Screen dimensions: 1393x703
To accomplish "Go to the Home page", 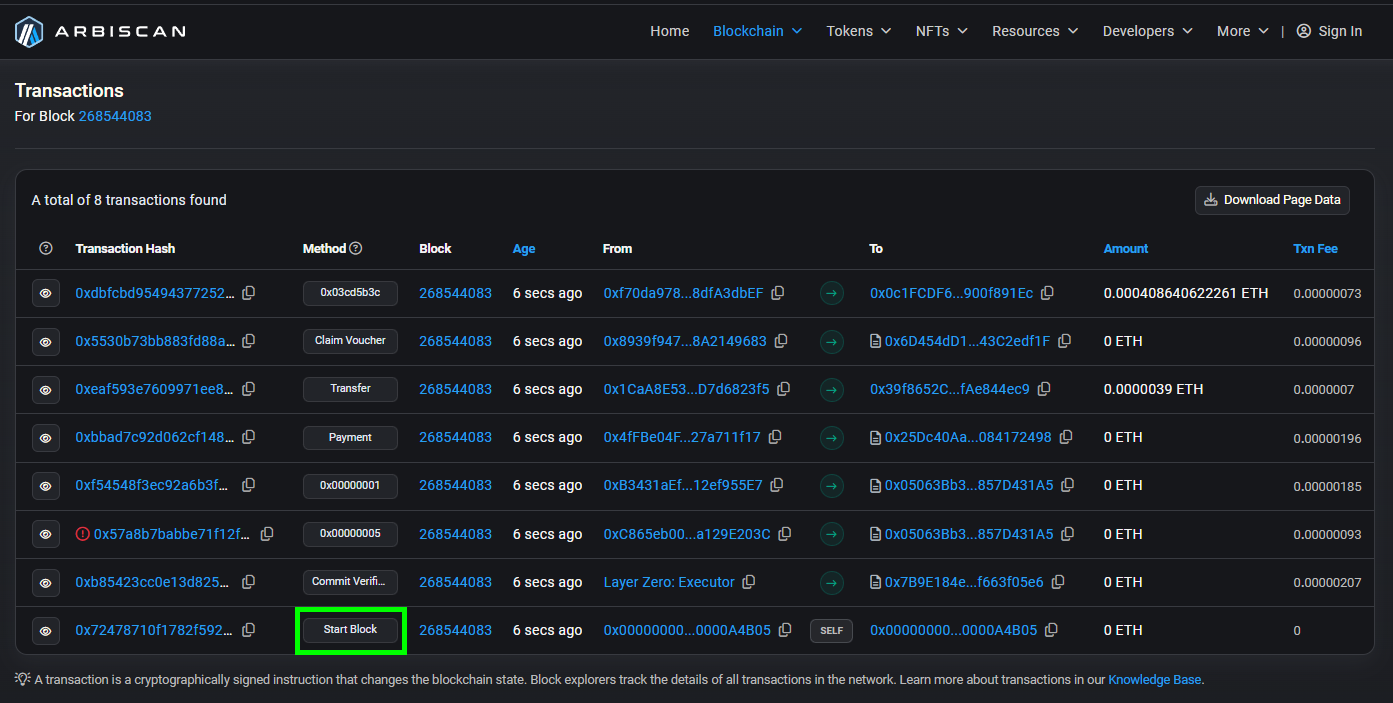I will click(x=669, y=31).
